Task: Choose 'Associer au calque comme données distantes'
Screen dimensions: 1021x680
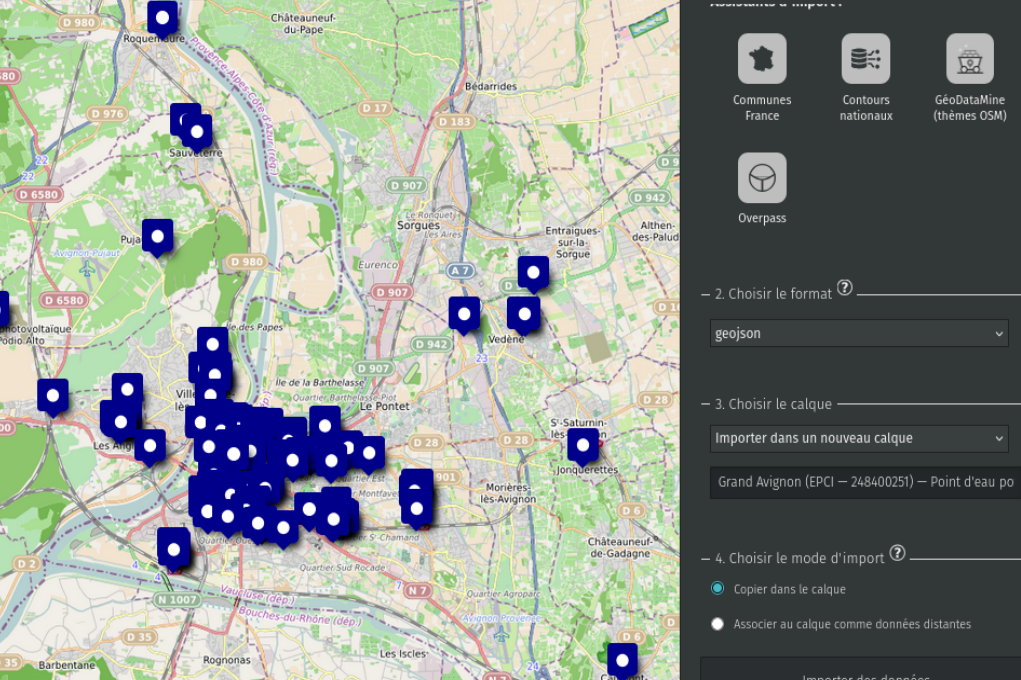Action: pos(717,624)
